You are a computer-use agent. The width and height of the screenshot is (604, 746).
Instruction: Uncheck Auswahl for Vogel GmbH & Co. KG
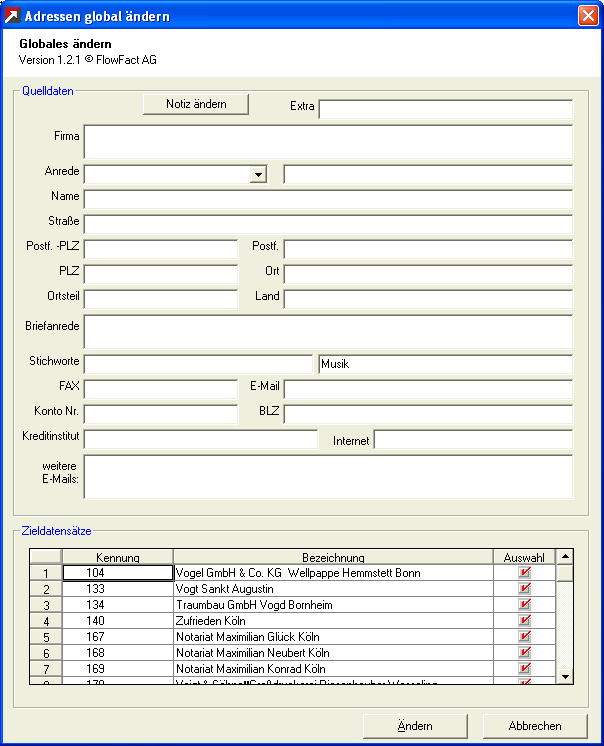(x=525, y=572)
